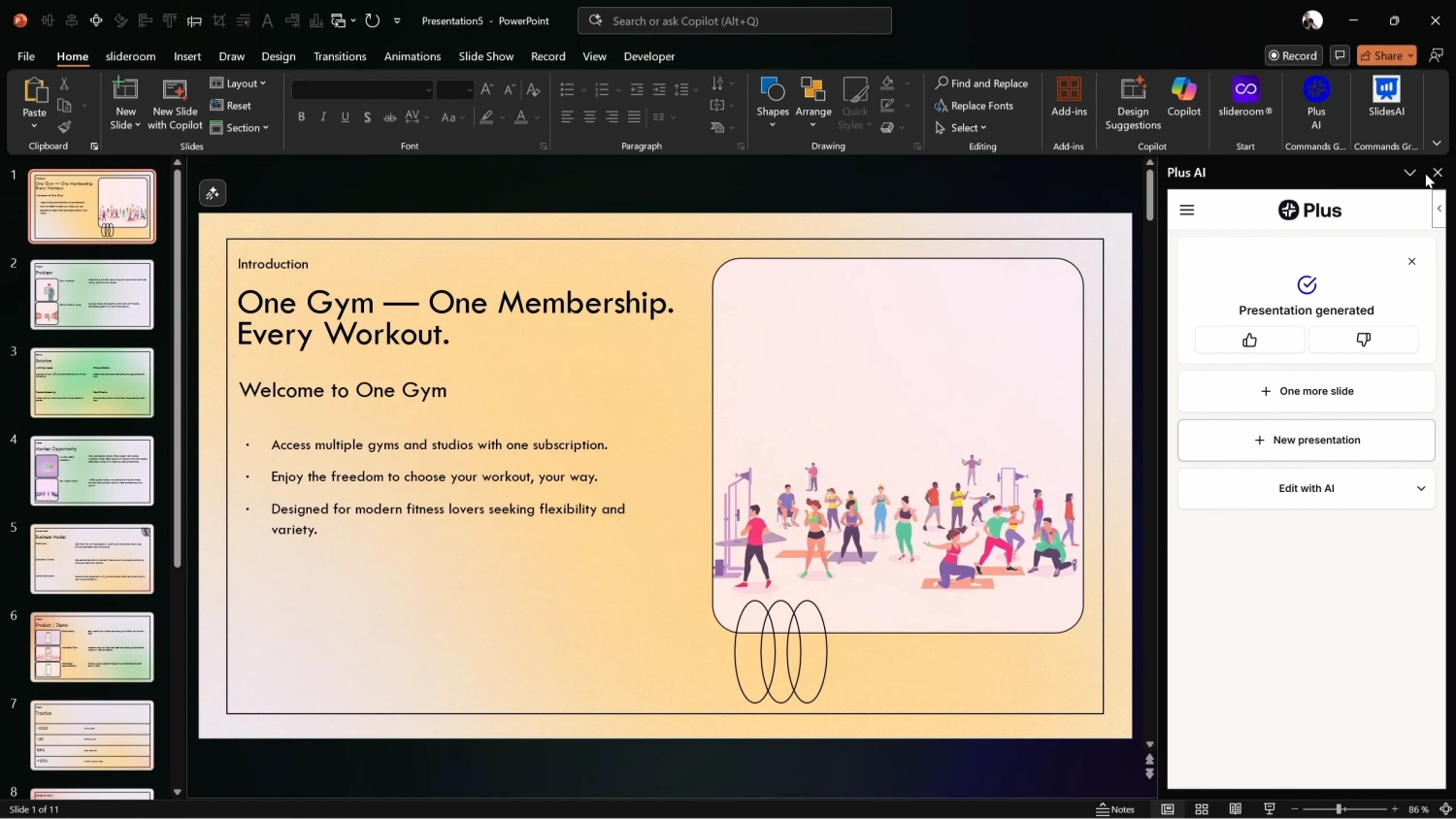Open the slide Layout dropdown
The image size is (1456, 819).
pos(238,83)
